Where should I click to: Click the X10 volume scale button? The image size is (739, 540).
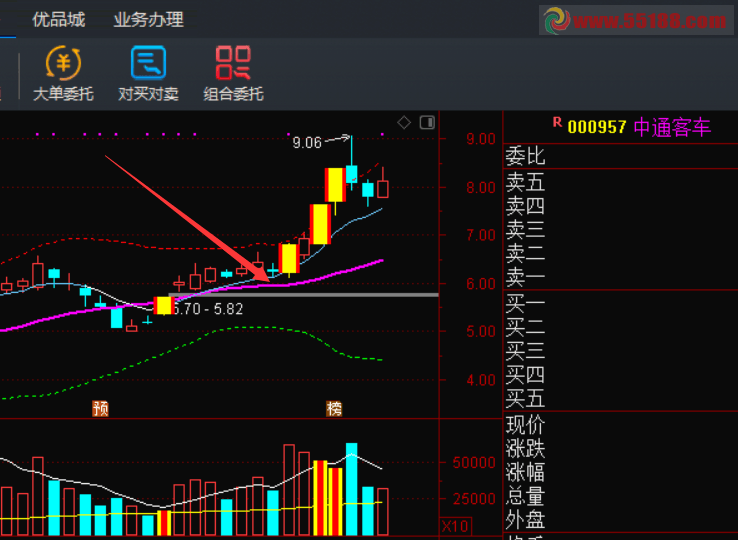454,526
